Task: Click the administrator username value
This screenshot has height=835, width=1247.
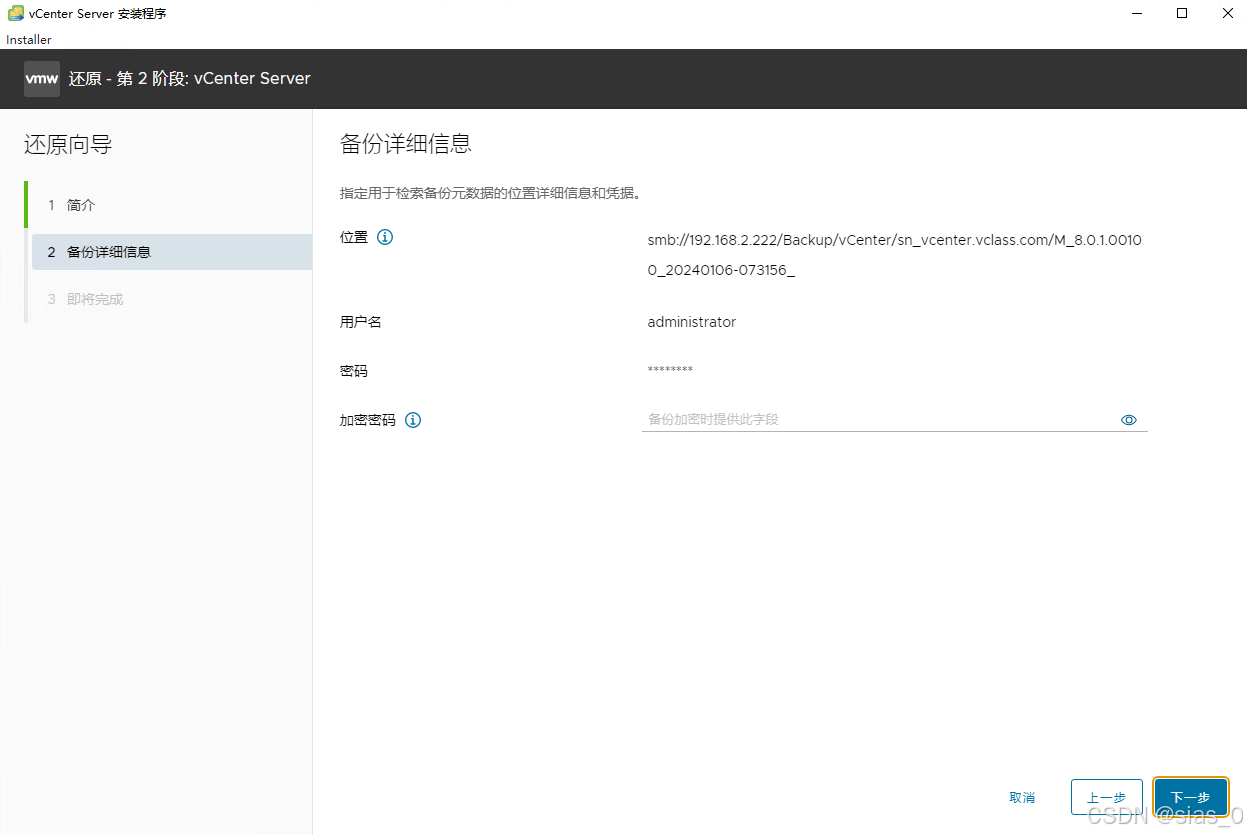Action: click(692, 322)
